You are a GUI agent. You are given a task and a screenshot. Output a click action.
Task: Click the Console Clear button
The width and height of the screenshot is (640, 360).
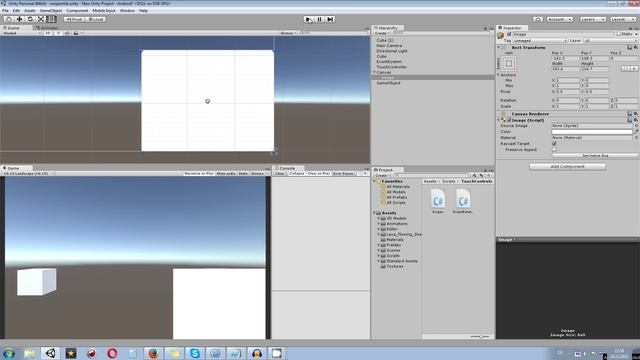280,173
